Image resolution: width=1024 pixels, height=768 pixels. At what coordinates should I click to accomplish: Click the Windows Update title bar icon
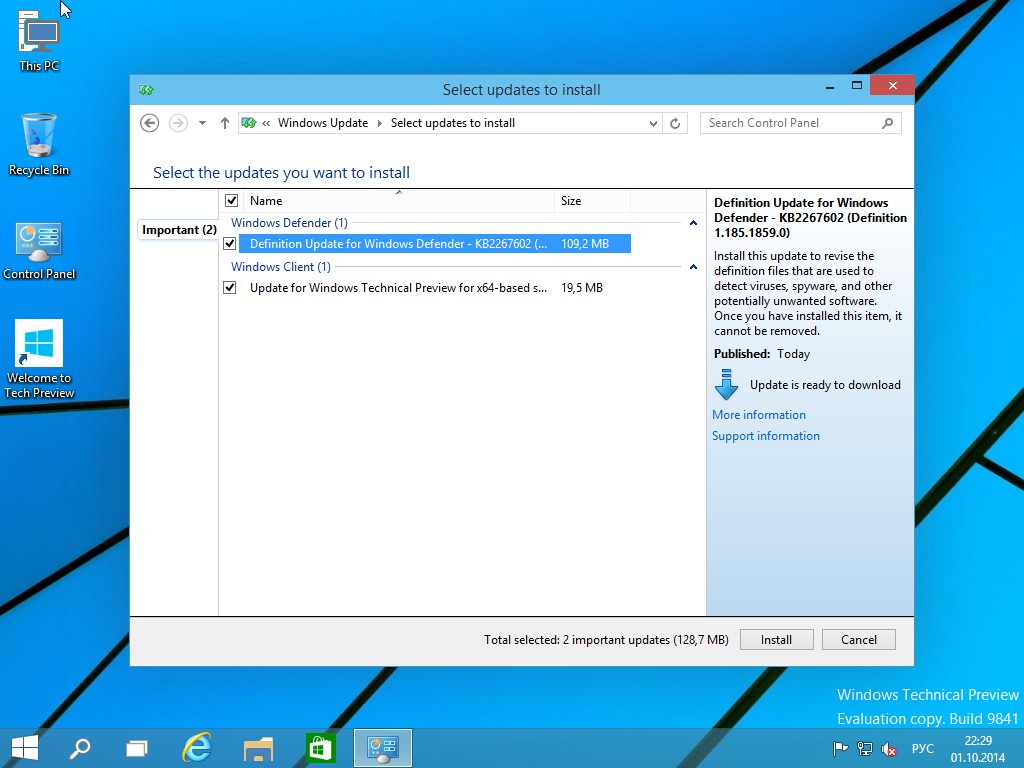point(146,90)
